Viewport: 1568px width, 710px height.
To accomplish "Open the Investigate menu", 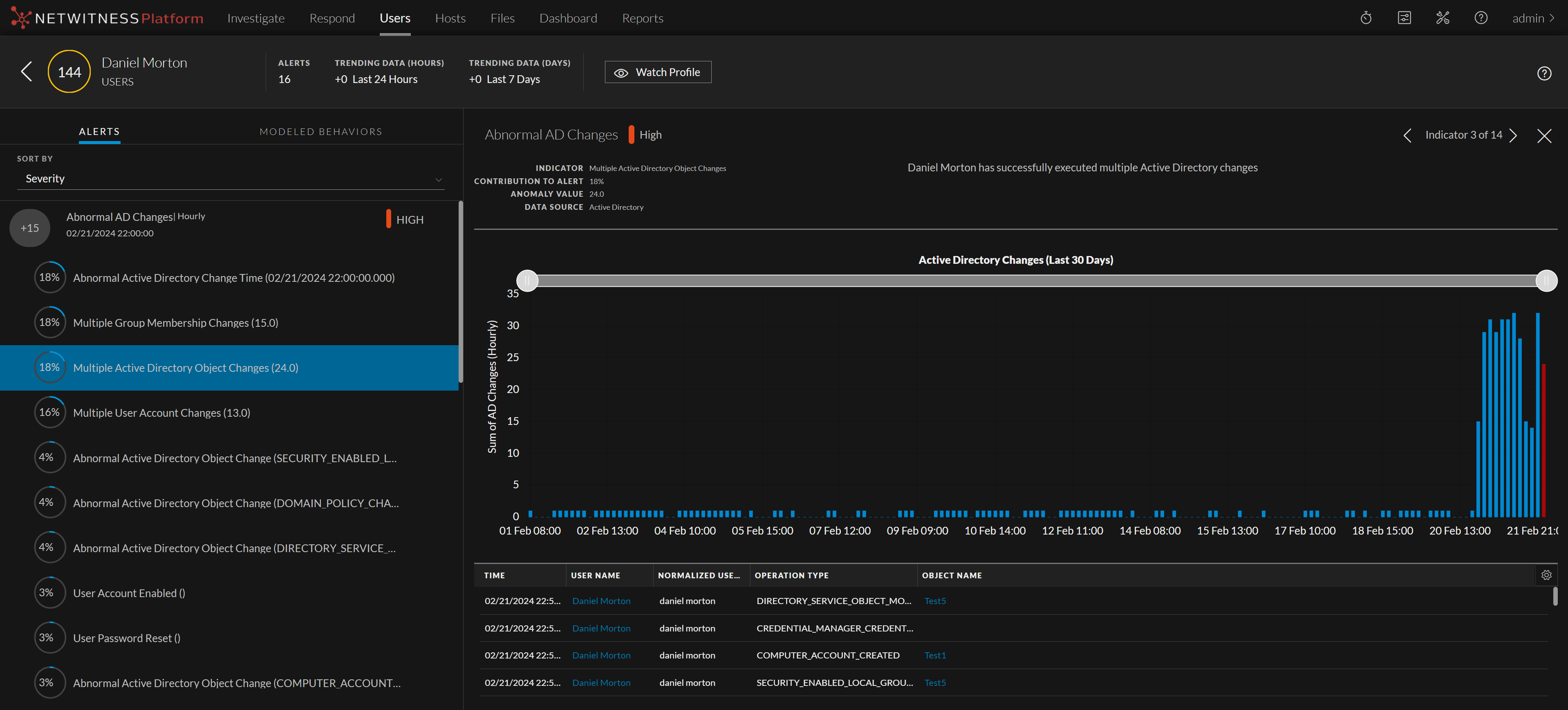I will coord(255,18).
